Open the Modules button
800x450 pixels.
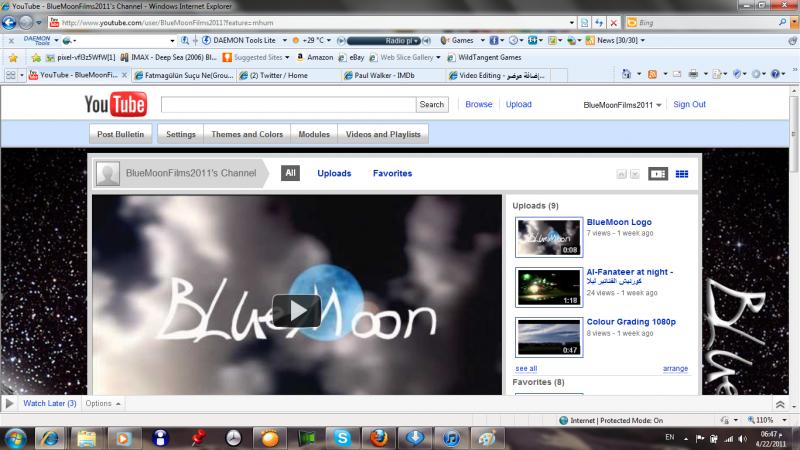pyautogui.click(x=314, y=134)
